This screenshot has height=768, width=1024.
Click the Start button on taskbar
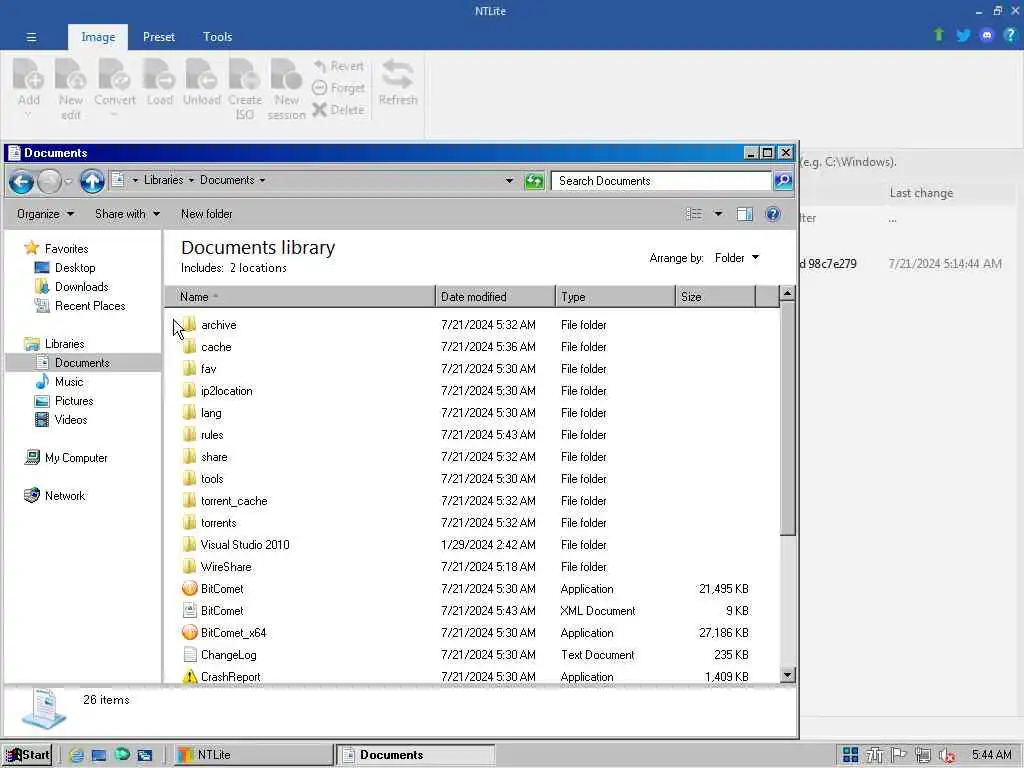pyautogui.click(x=27, y=755)
